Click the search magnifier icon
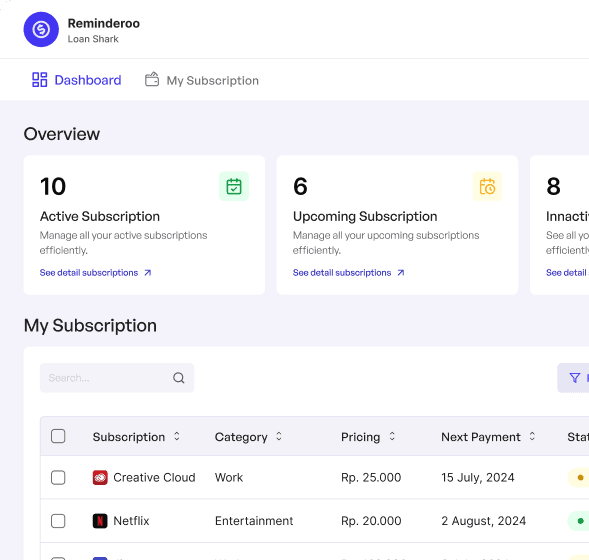 coord(178,378)
